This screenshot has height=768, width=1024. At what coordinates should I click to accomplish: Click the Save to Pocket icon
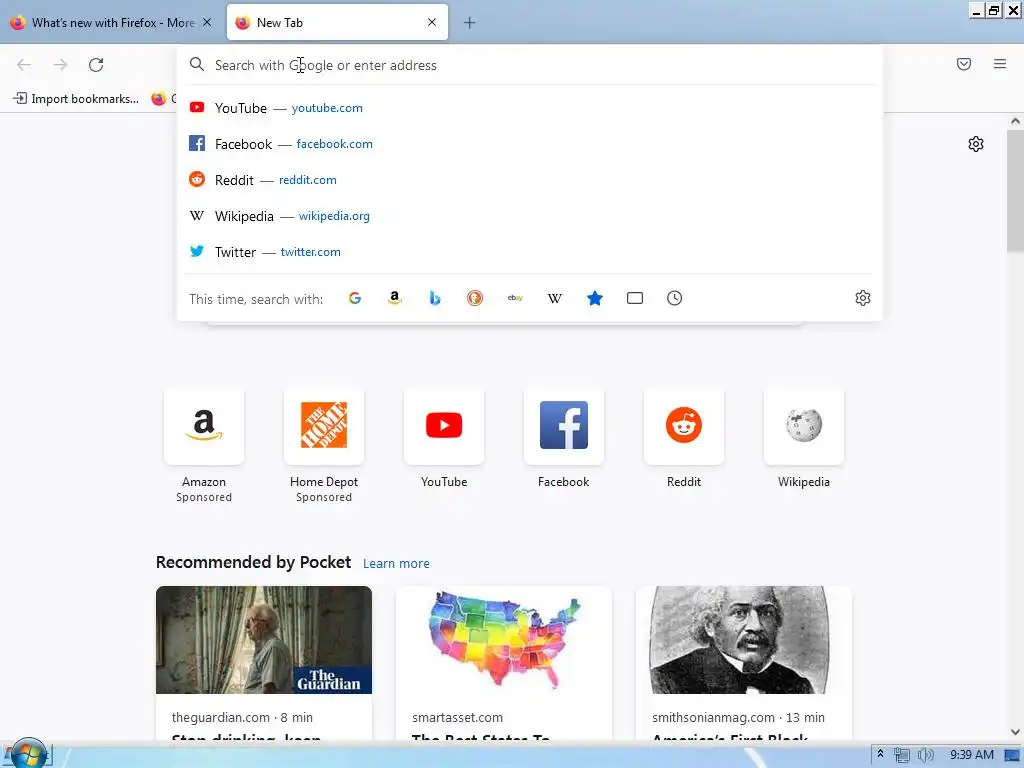tap(964, 64)
